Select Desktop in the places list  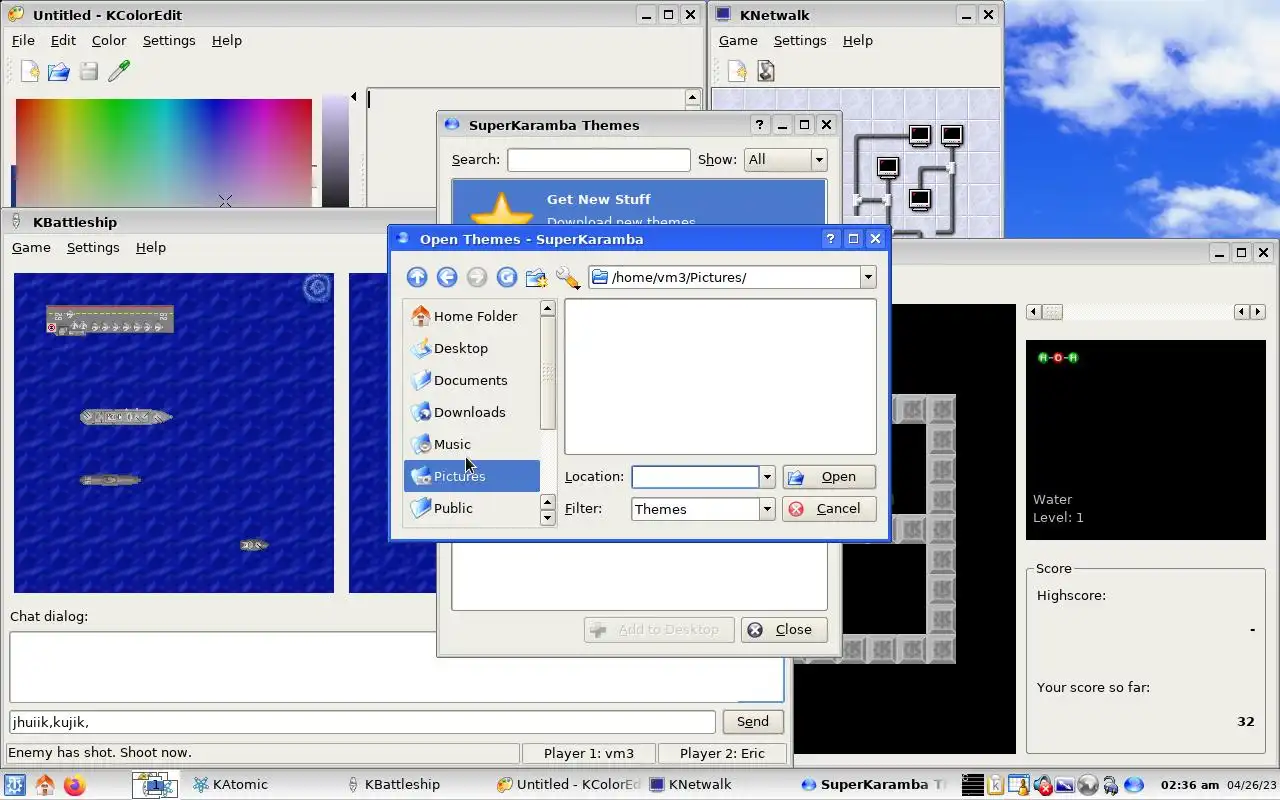click(471, 348)
